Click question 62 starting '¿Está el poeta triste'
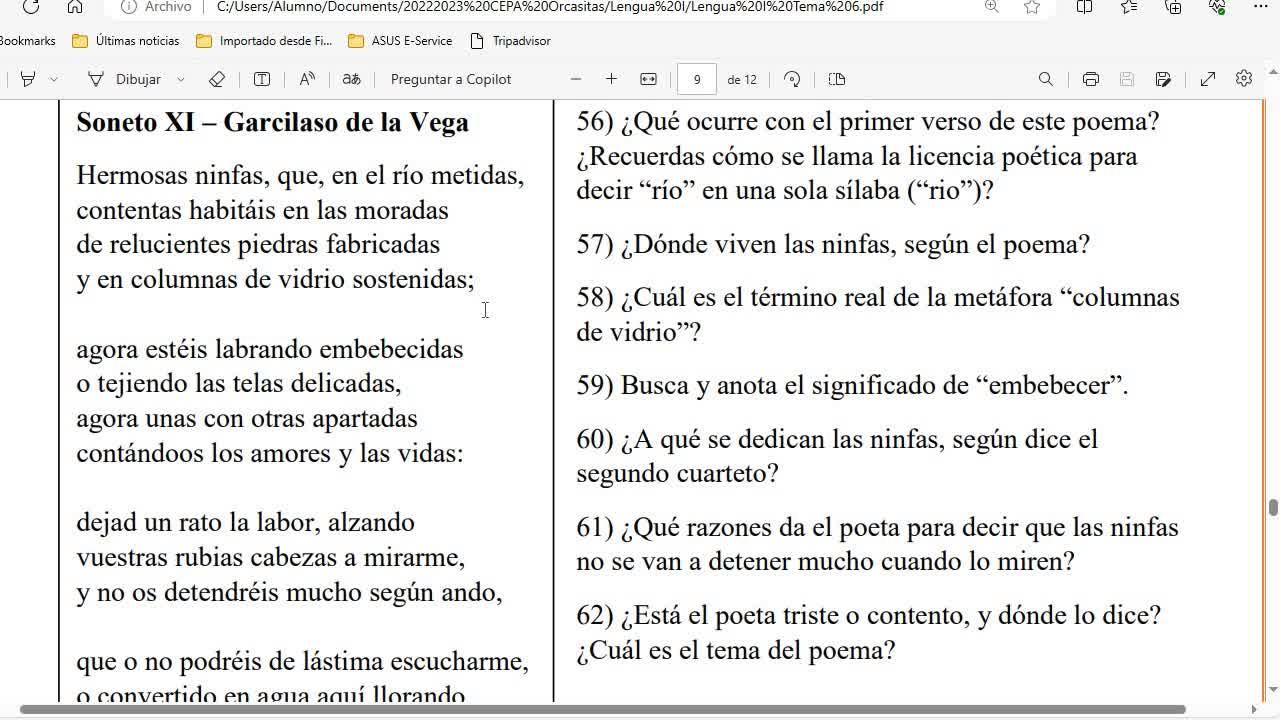This screenshot has height=720, width=1280. point(868,633)
